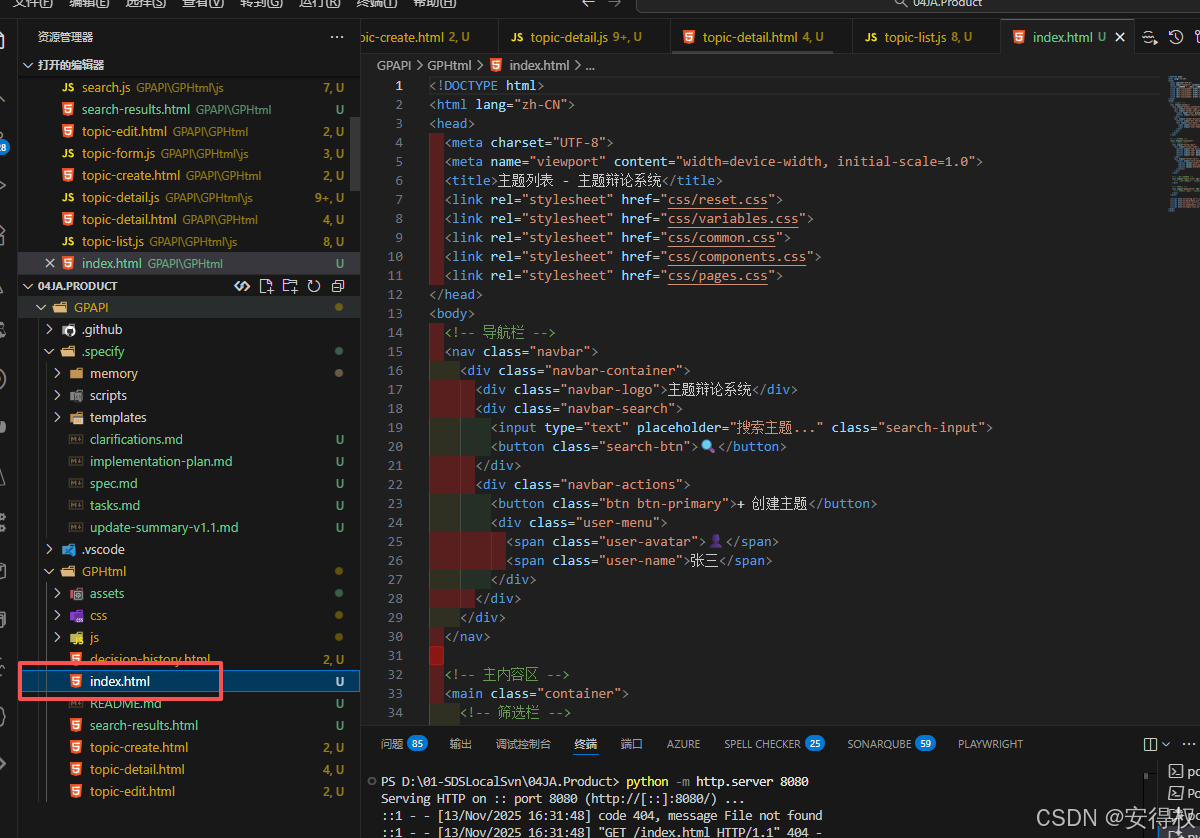Select the first terminal instance icon

[x=1177, y=771]
